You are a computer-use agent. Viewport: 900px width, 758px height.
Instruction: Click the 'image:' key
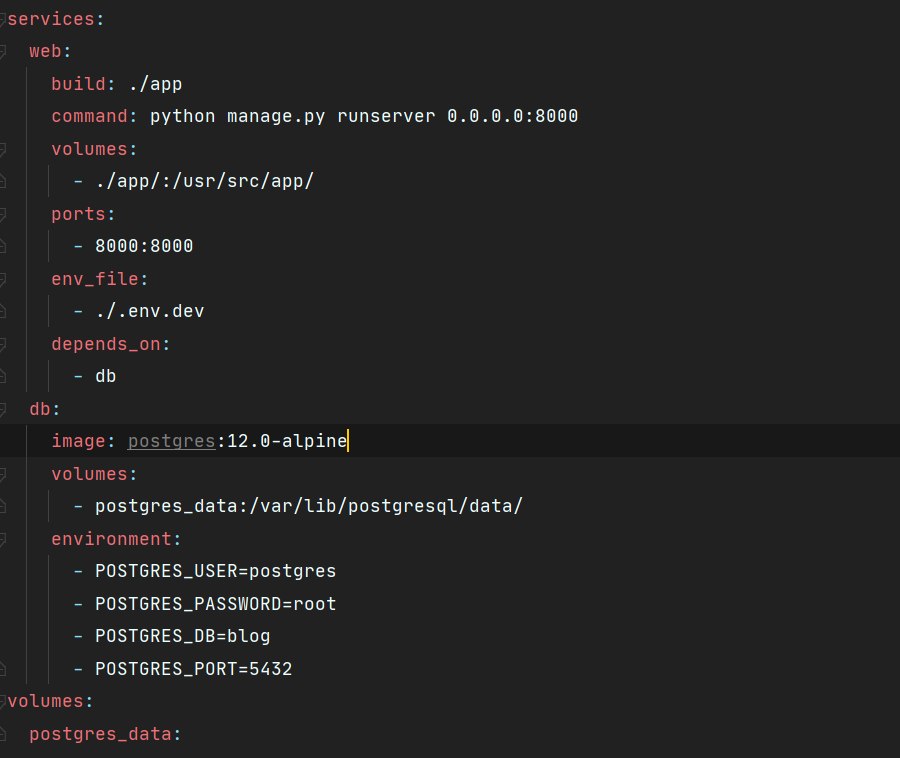pos(83,441)
